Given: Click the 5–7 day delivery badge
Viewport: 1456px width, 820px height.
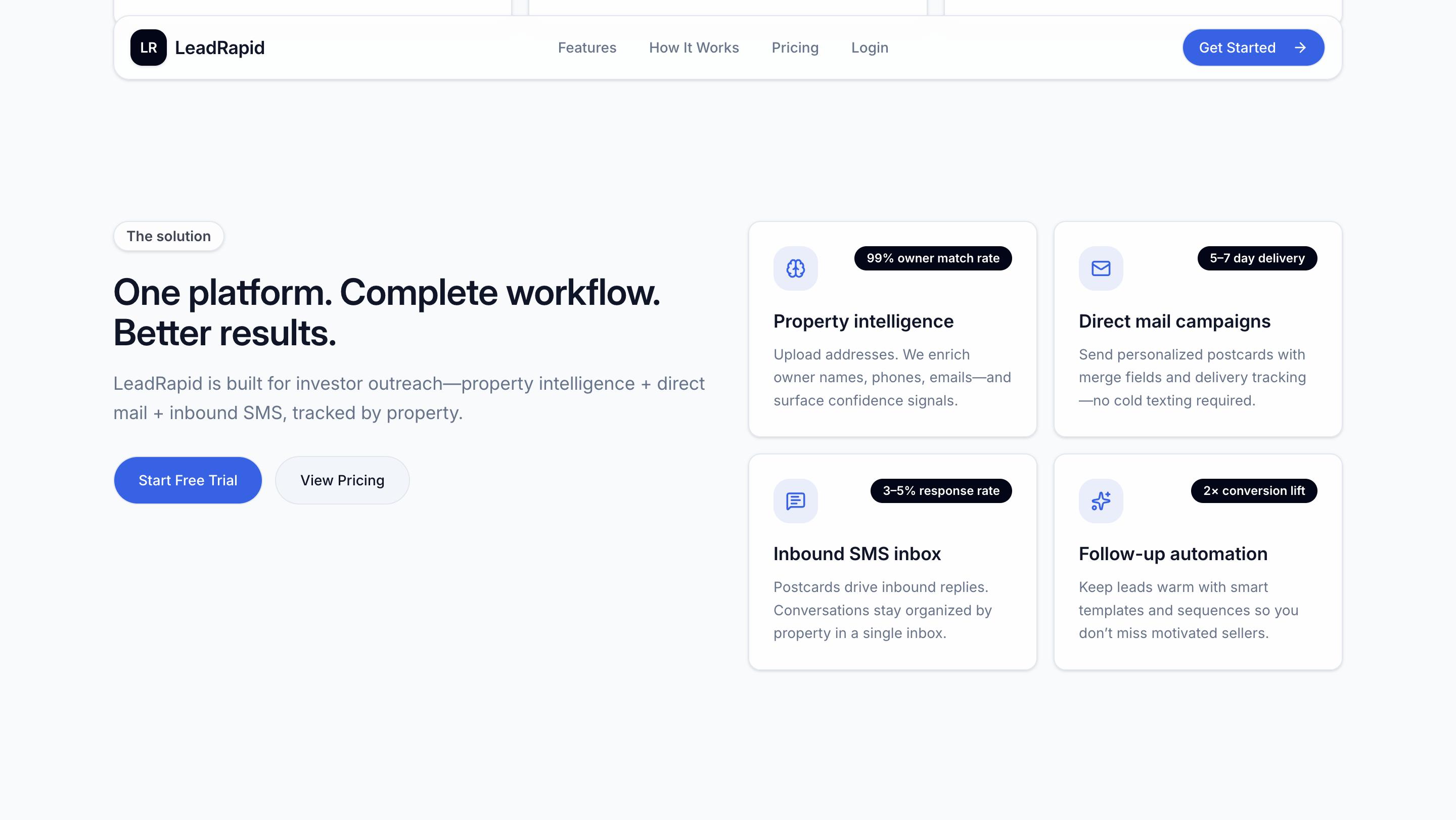Looking at the screenshot, I should 1256,258.
